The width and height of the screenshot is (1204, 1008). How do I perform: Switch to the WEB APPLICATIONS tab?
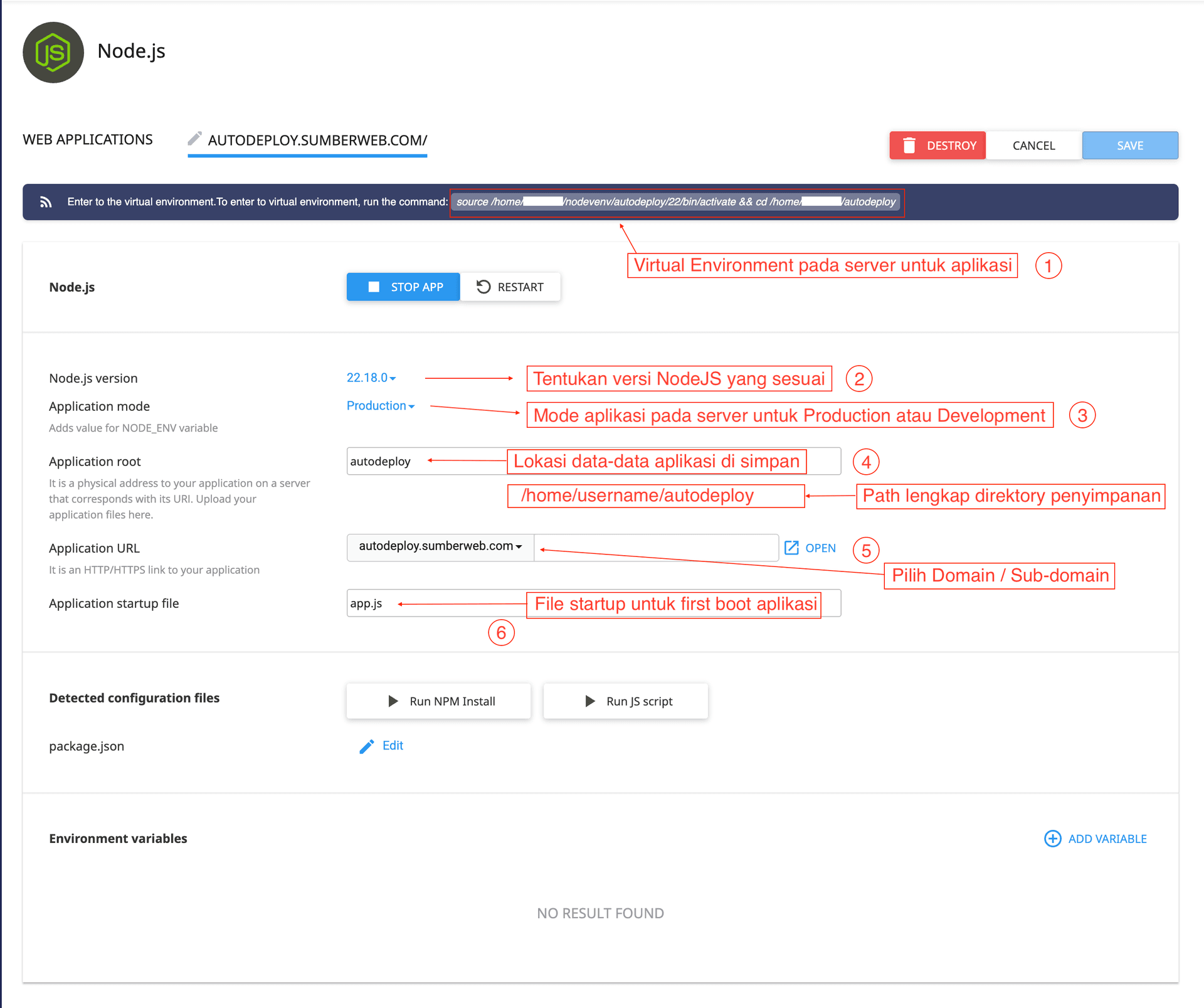pos(88,139)
